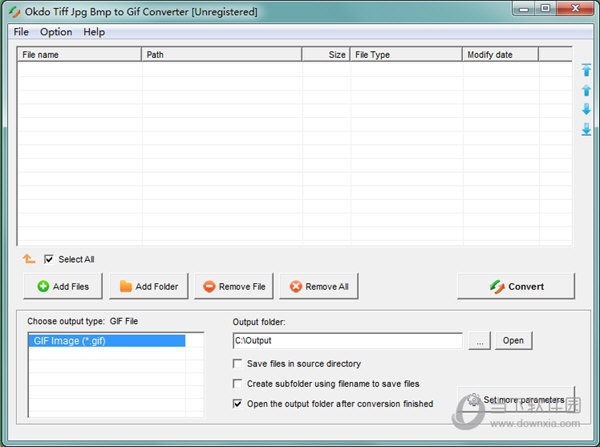This screenshot has width=600, height=447.
Task: Start conversion with Convert button
Action: click(516, 286)
